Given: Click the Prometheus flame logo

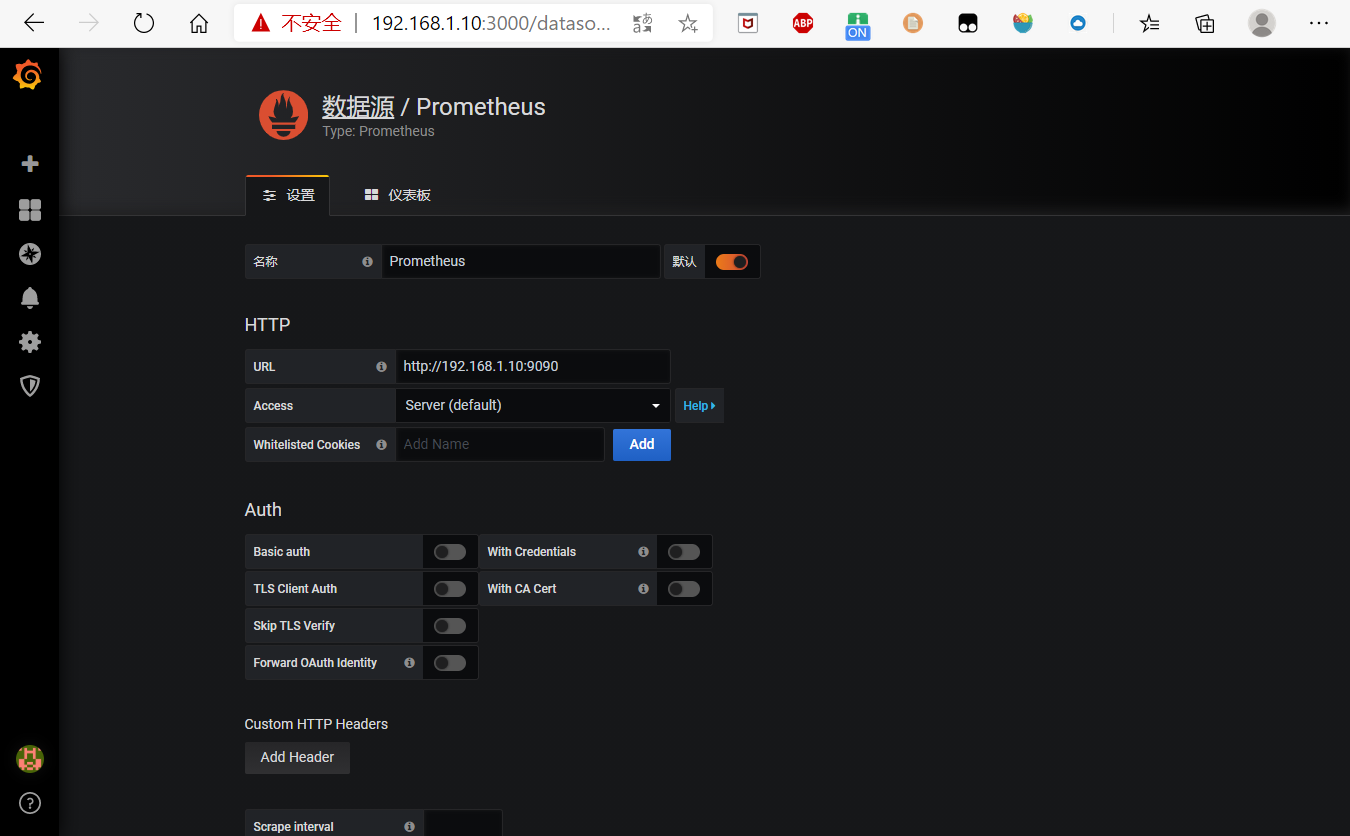Looking at the screenshot, I should (x=283, y=115).
